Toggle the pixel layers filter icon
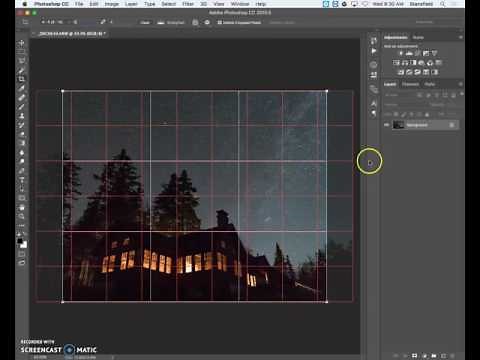Image resolution: width=480 pixels, height=360 pixels. [419, 95]
